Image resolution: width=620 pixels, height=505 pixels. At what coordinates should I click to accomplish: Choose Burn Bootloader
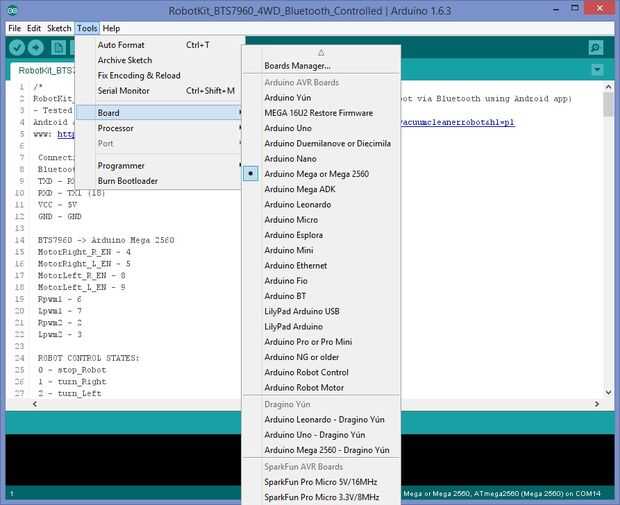158,181
